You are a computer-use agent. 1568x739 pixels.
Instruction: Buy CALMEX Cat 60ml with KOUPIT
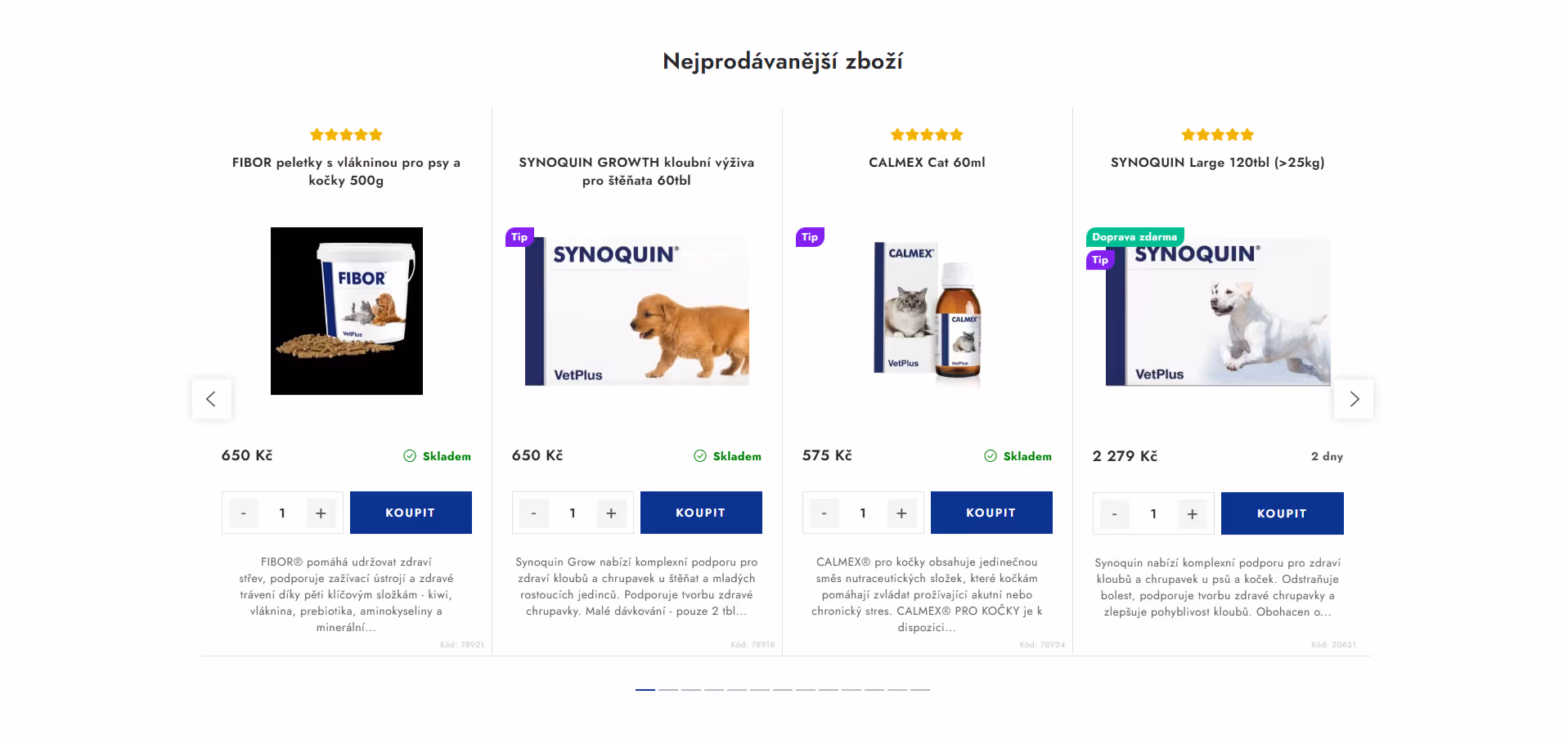click(x=991, y=513)
